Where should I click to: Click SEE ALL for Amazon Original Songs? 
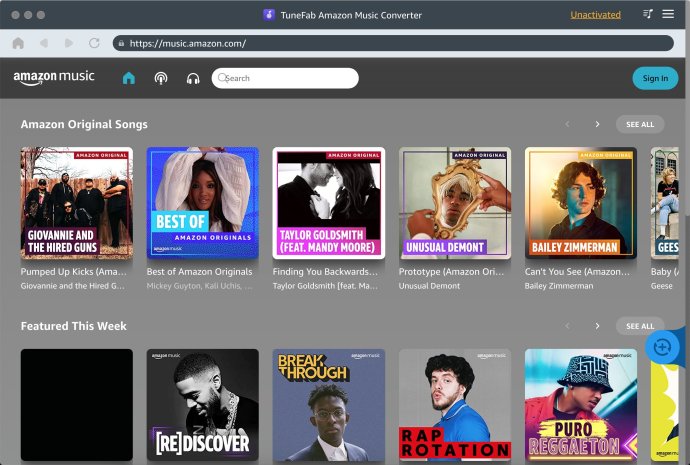(x=640, y=124)
